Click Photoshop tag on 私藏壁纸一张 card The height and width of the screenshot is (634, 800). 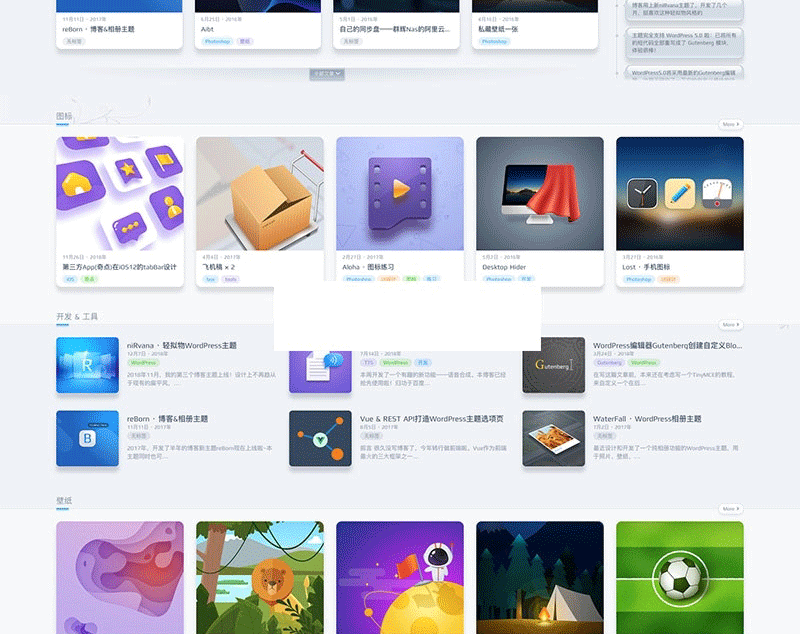(494, 41)
